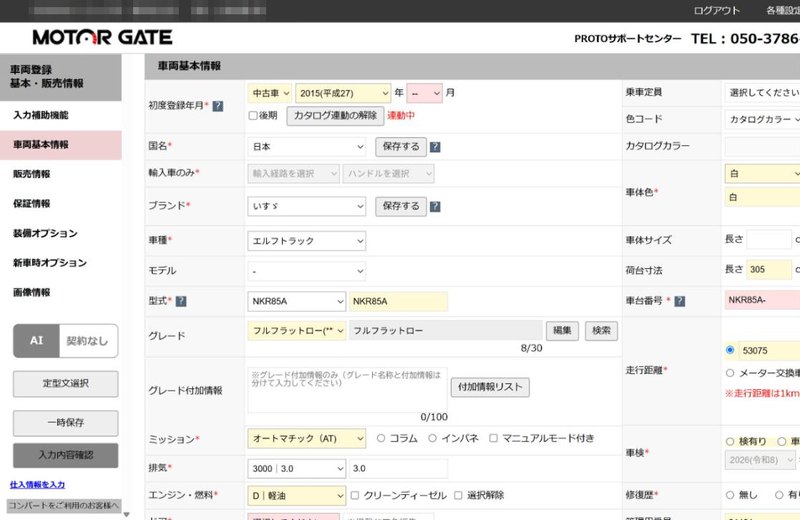Select the 53075 mileage radio button
800x520 pixels.
(x=730, y=350)
